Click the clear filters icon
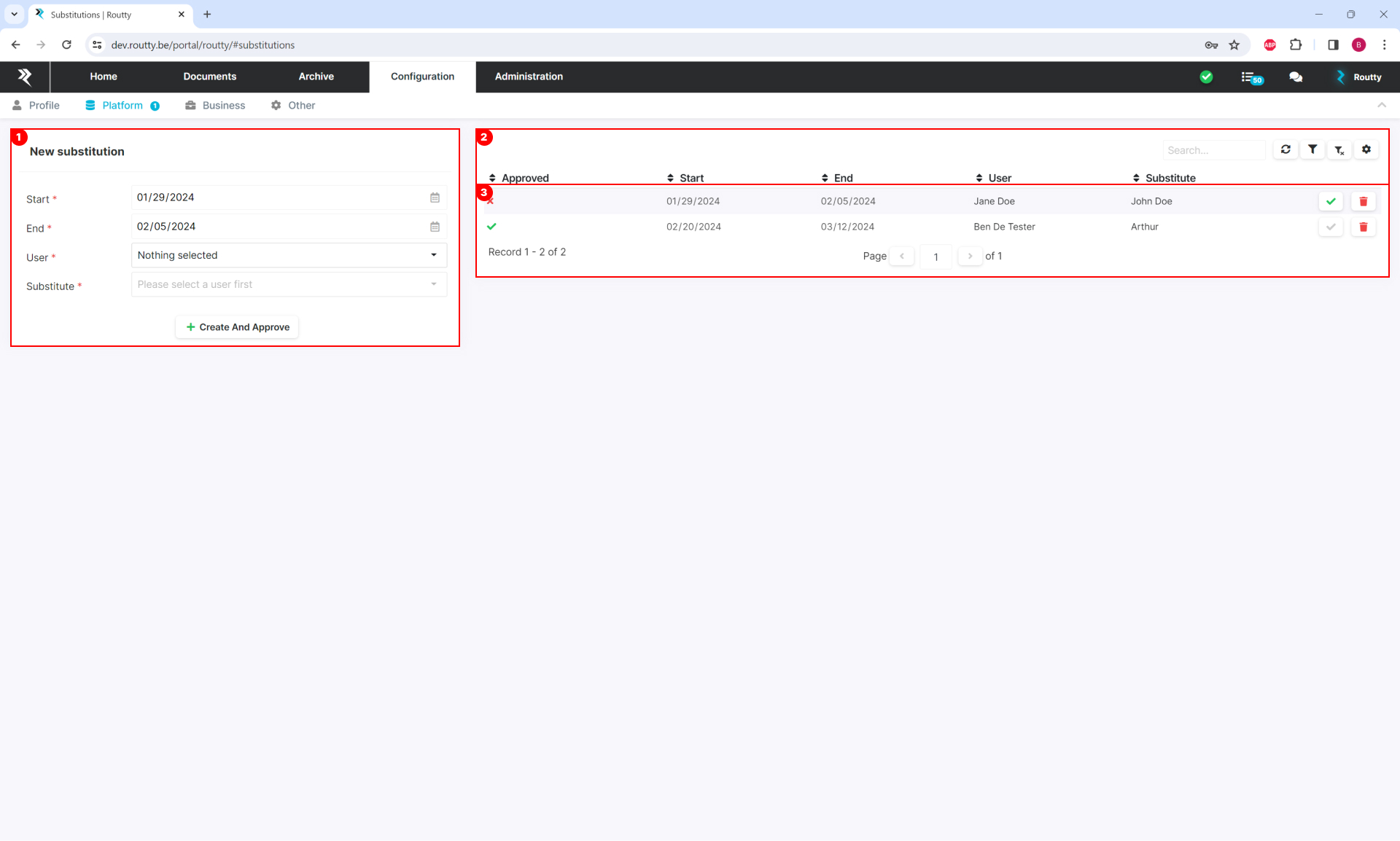The image size is (1400, 841). click(x=1339, y=150)
